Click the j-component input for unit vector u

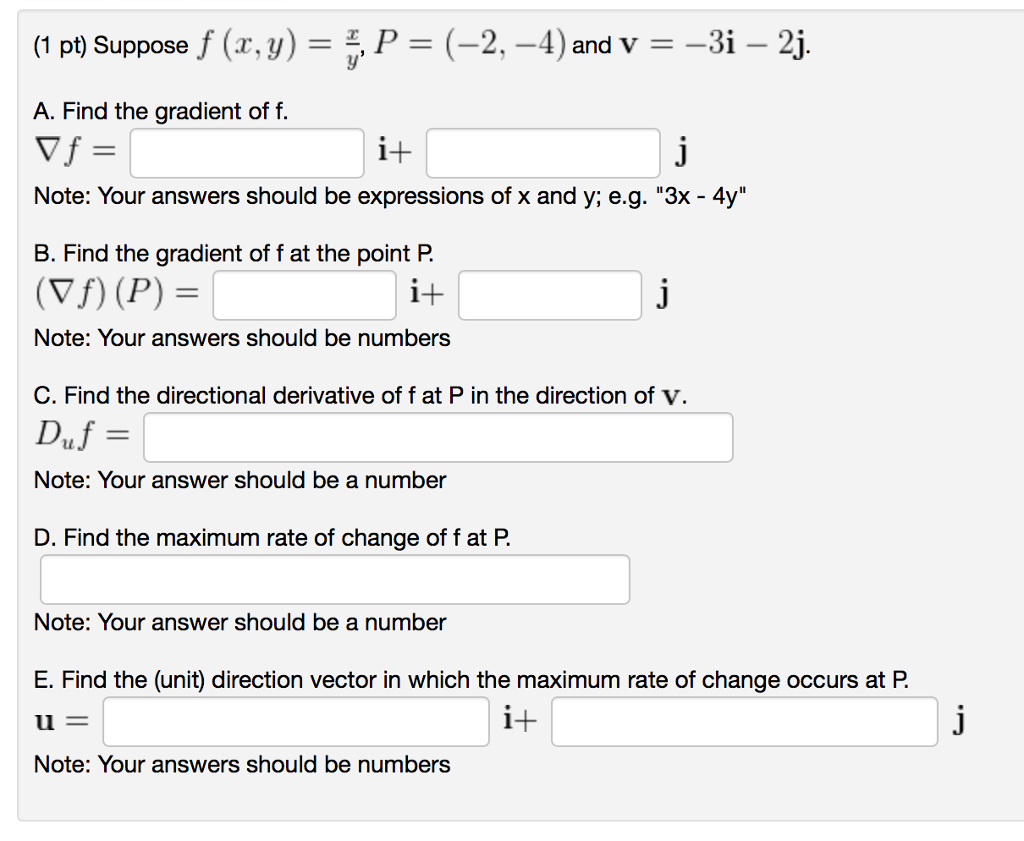(746, 721)
